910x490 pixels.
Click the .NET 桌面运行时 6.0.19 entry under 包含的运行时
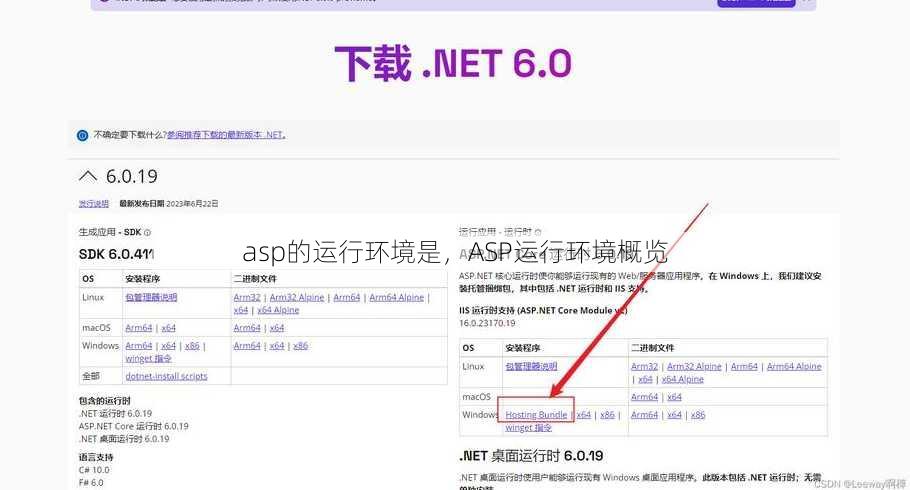(x=124, y=439)
